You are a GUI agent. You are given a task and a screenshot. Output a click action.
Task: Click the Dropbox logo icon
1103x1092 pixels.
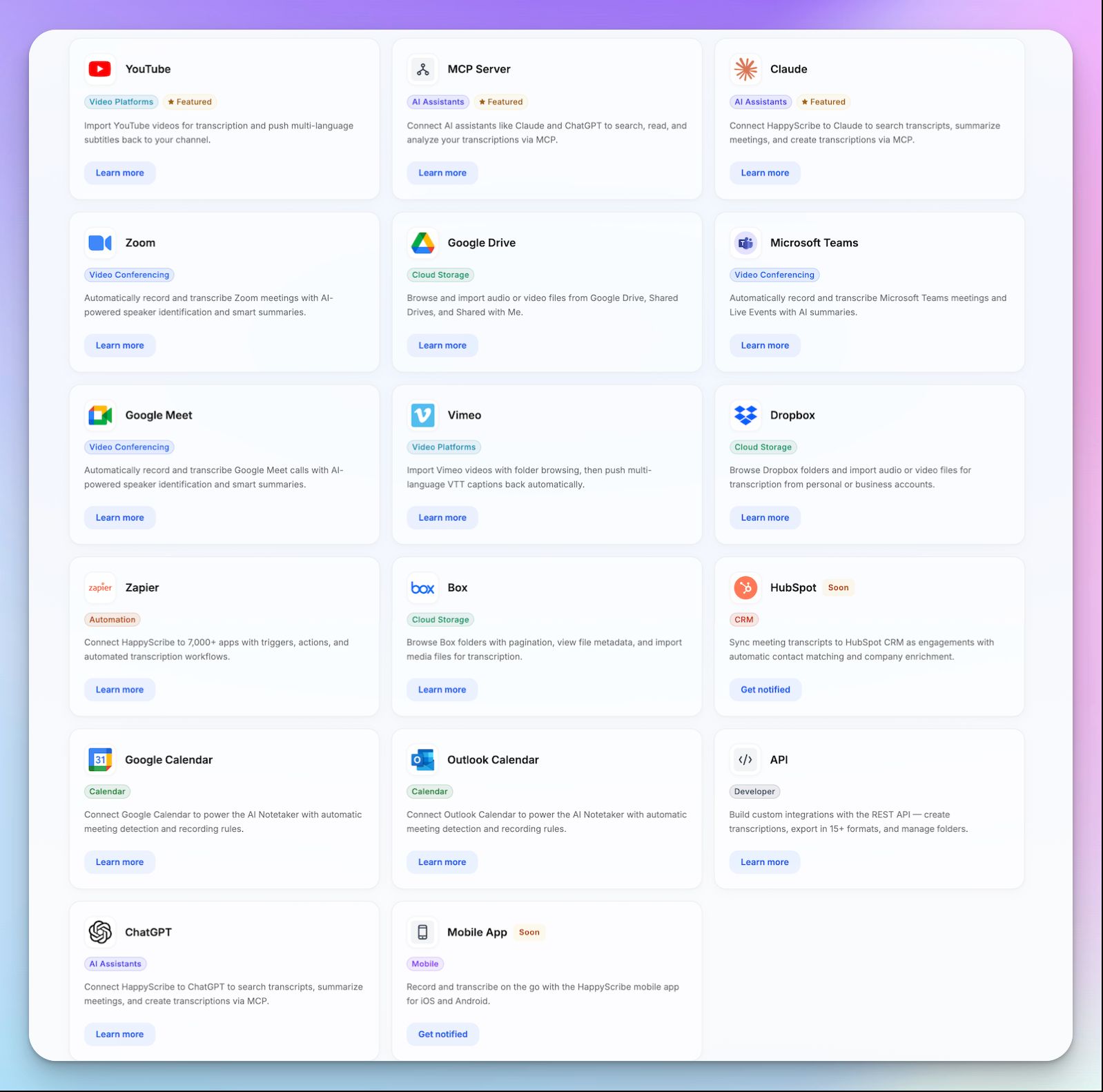745,415
